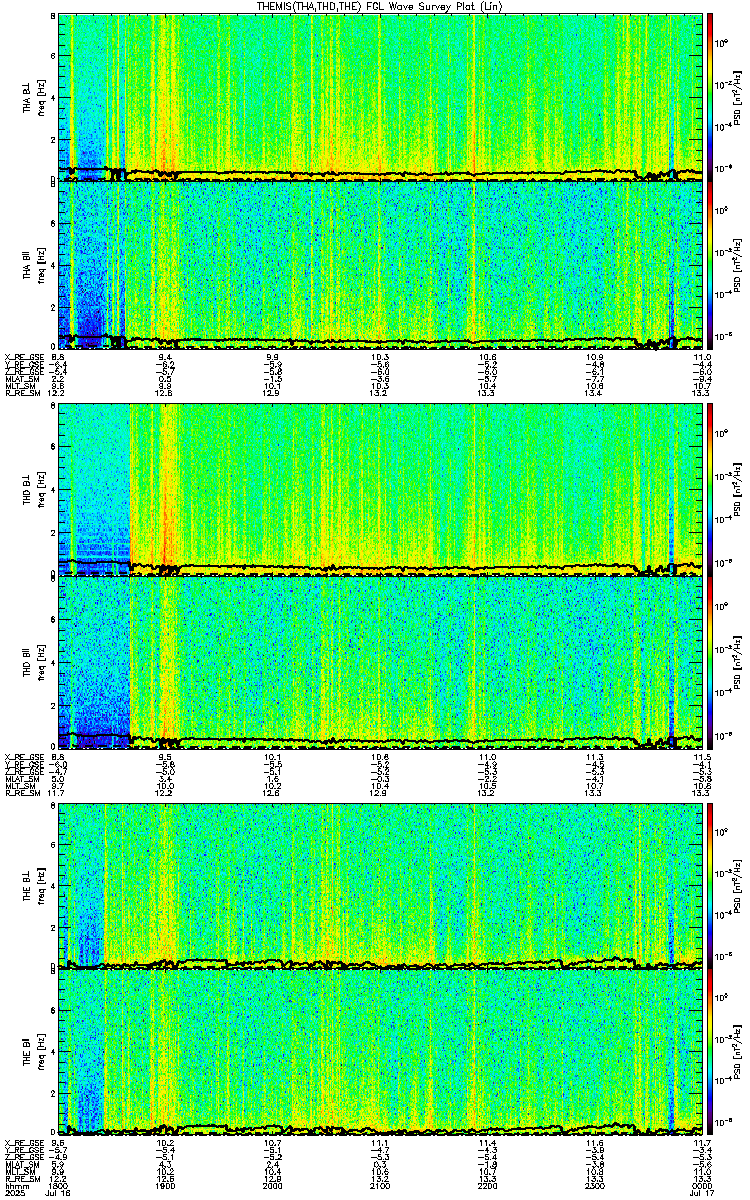Click the 'THA B⊥ freq [Hz]' axis label
The height and width of the screenshot is (1200, 750).
(33, 97)
